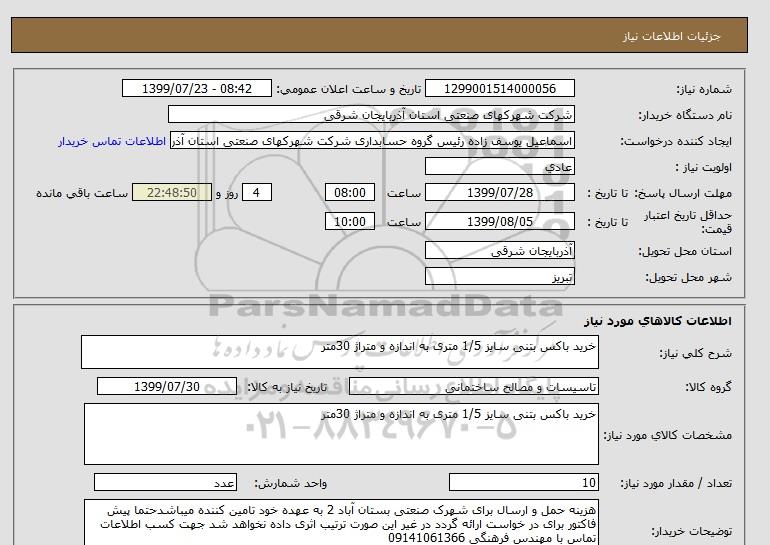Viewport: 770px width, 545px height.
Task: Click the شماره نیاز label
Action: click(704, 89)
